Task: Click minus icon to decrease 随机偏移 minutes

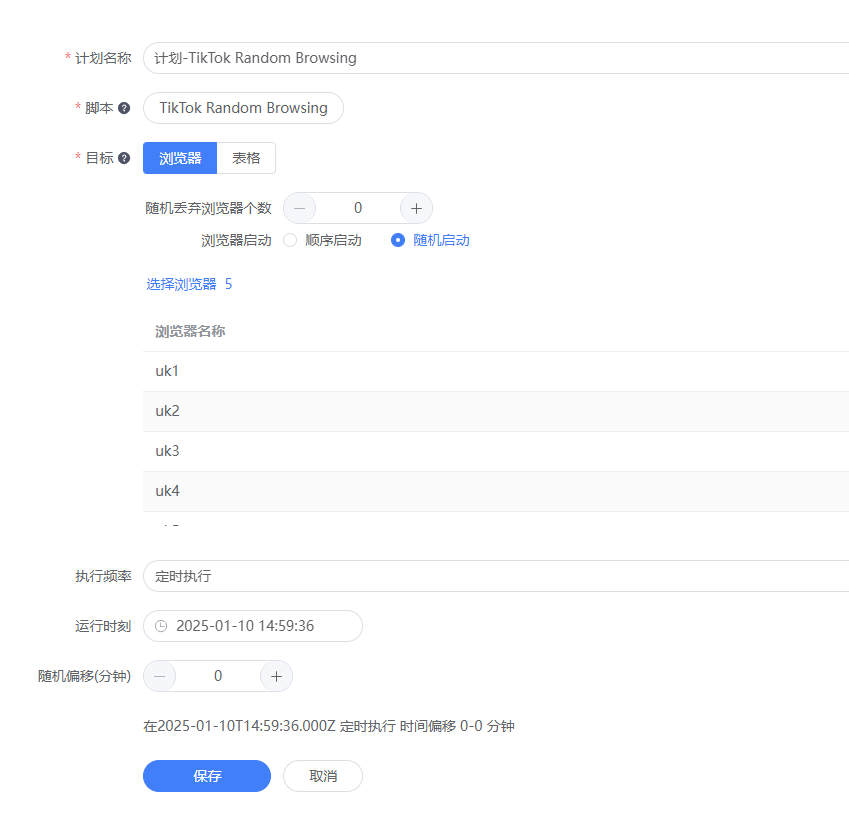Action: [159, 676]
